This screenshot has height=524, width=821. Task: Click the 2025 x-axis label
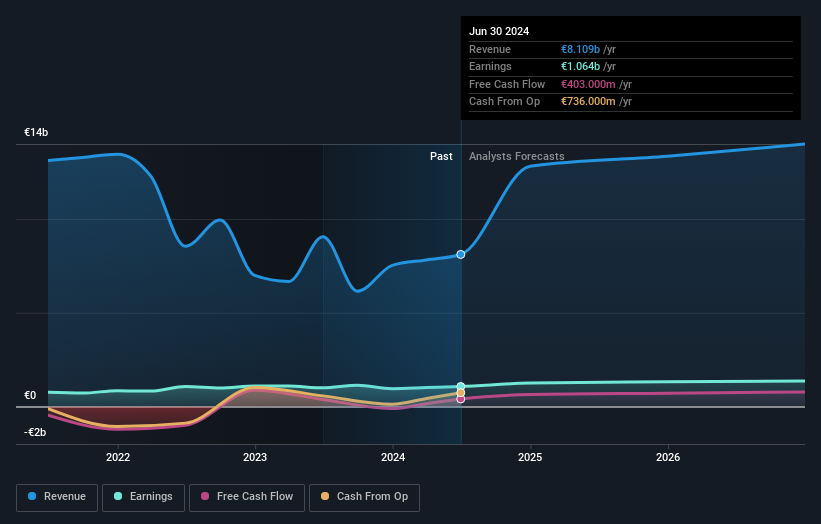click(x=530, y=457)
